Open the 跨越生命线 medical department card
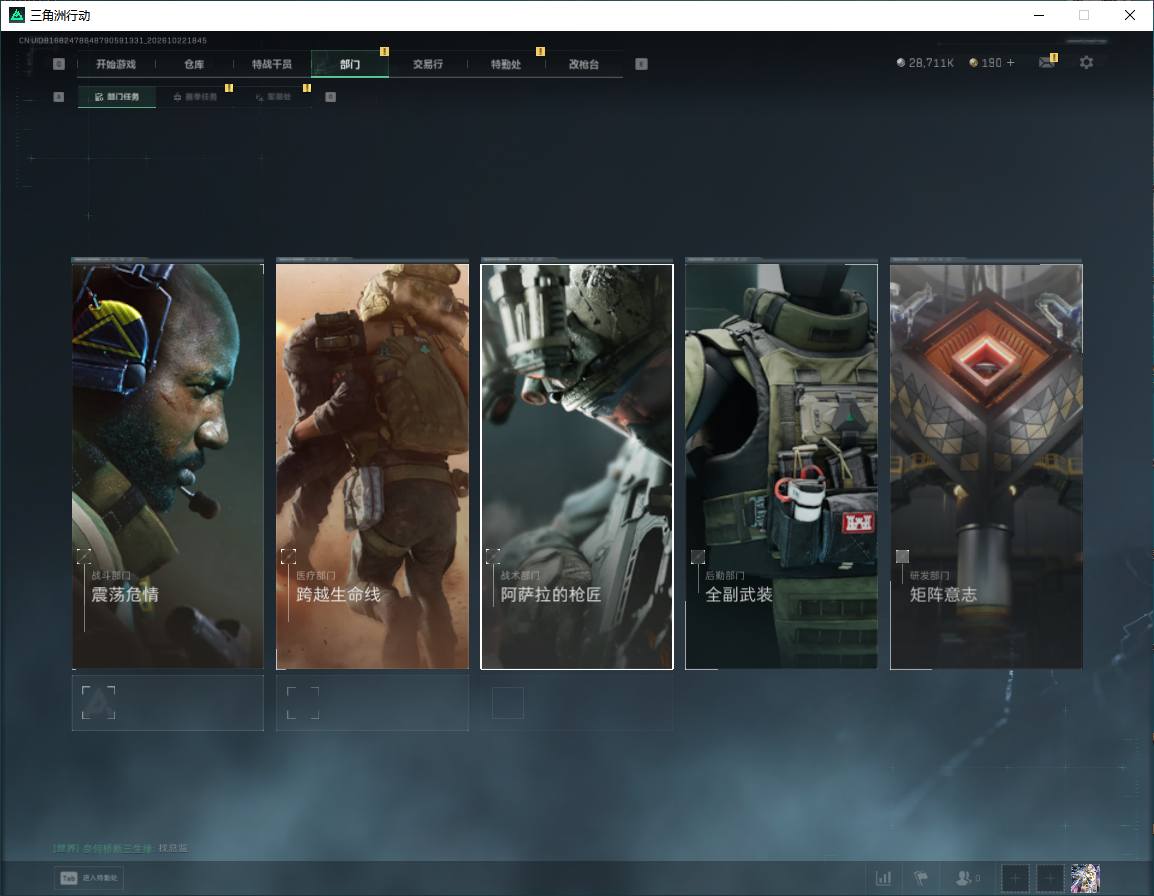This screenshot has width=1154, height=896. click(x=372, y=465)
